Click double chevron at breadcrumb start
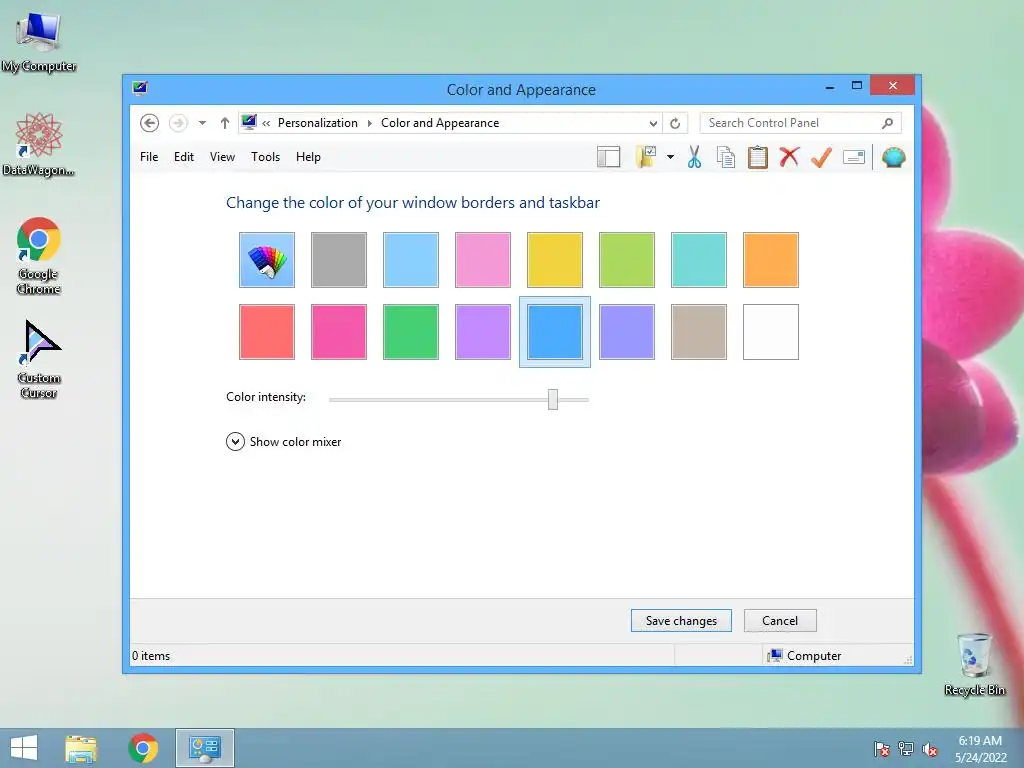This screenshot has height=768, width=1024. [266, 123]
